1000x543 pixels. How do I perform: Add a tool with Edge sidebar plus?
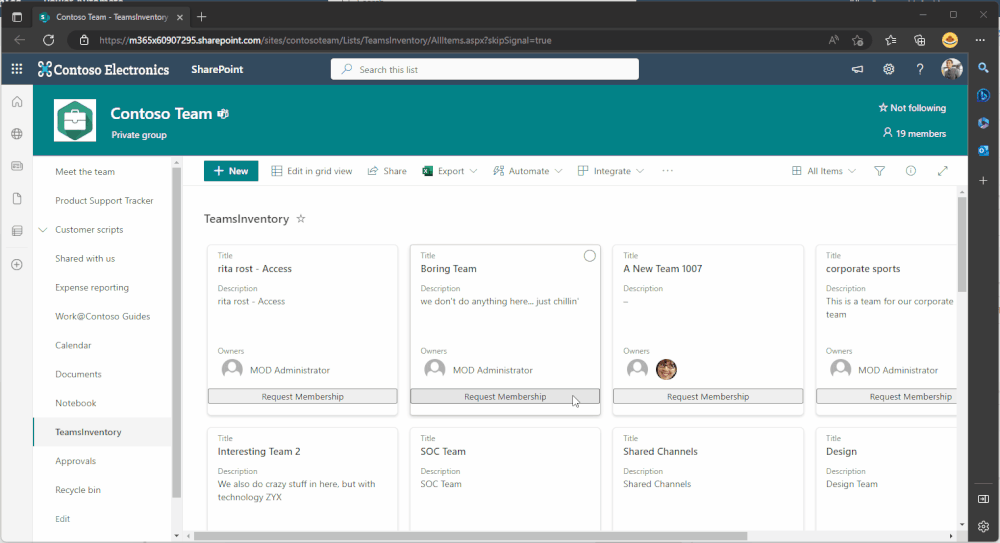[x=983, y=181]
